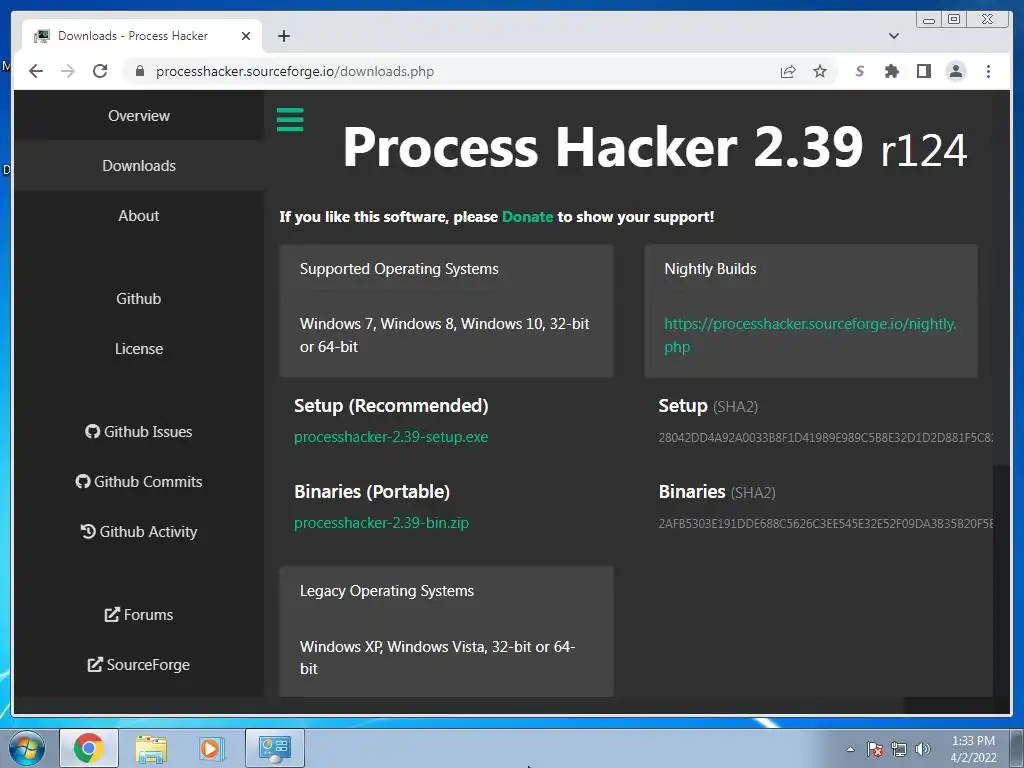Reload the page with the refresh icon
The height and width of the screenshot is (768, 1024).
tap(100, 71)
